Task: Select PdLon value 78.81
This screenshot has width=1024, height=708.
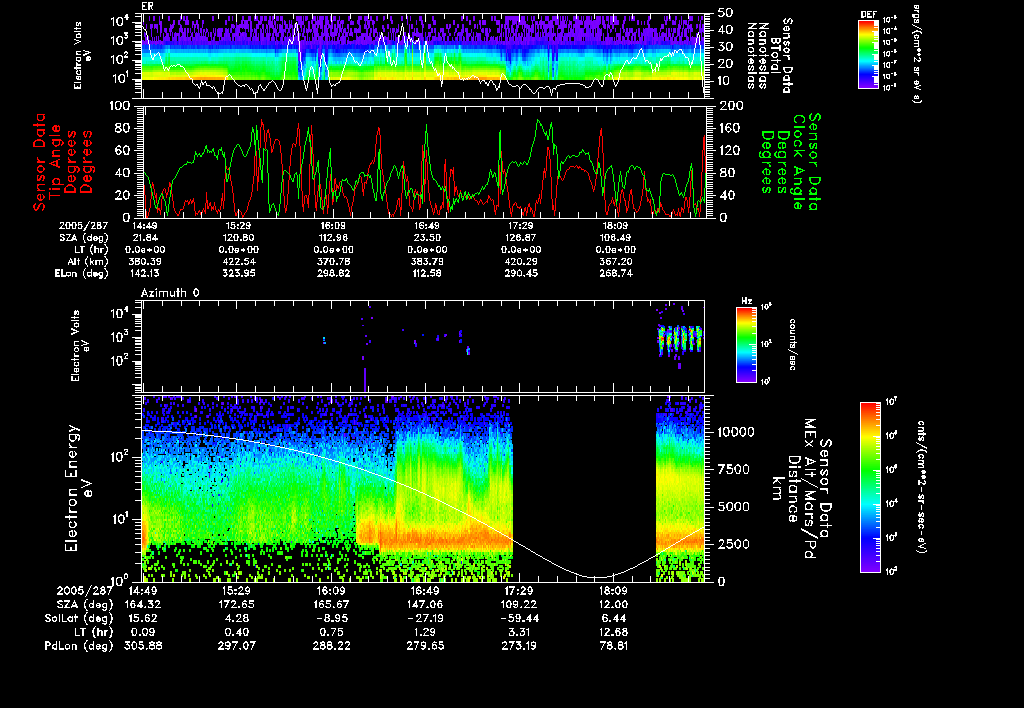Action: point(613,646)
